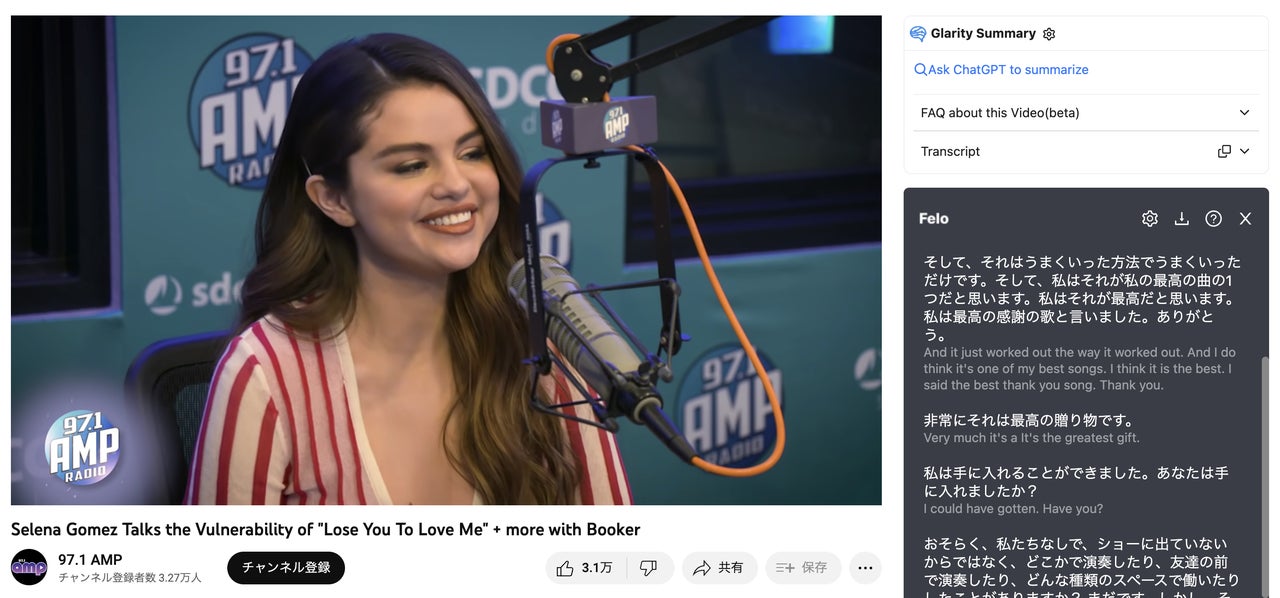This screenshot has width=1280, height=598.
Task: Click the Selena Gomez video title
Action: pyautogui.click(x=326, y=529)
